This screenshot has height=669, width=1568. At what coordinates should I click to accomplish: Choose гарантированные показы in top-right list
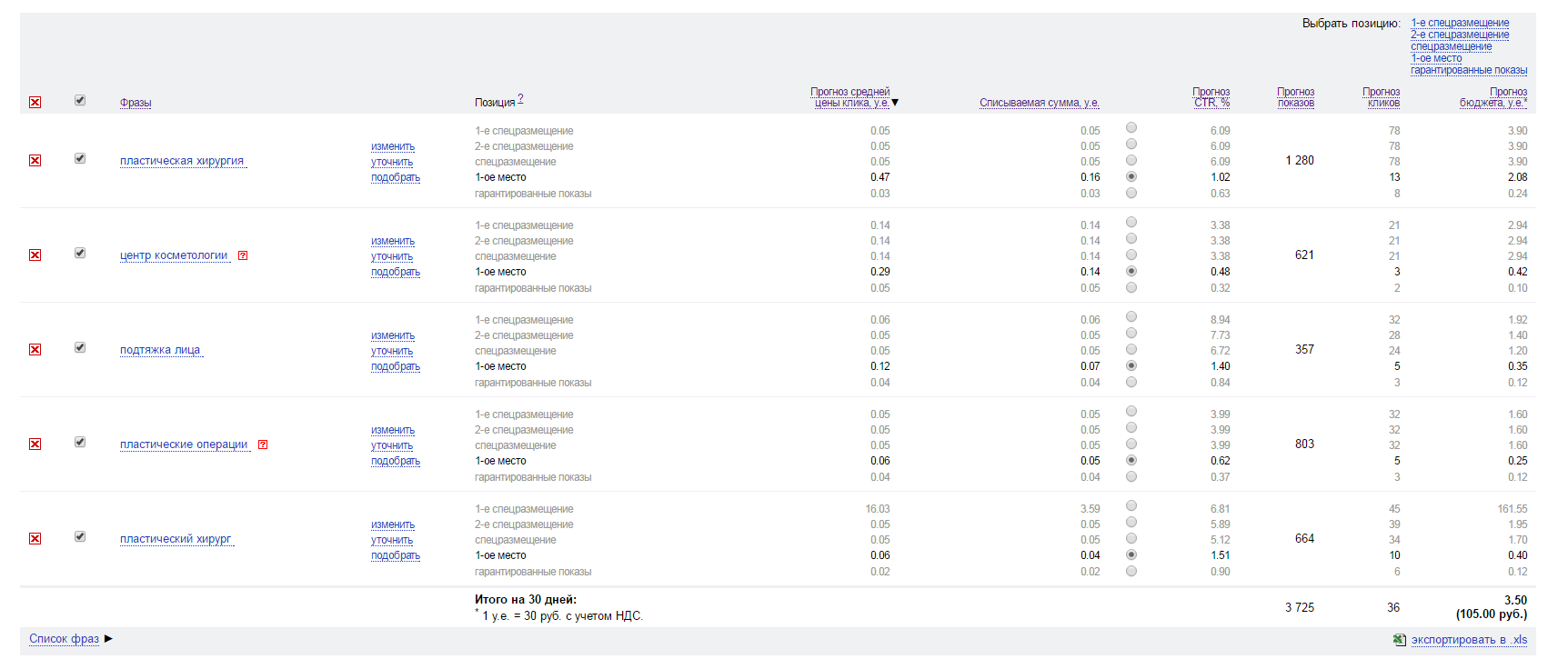point(1469,70)
